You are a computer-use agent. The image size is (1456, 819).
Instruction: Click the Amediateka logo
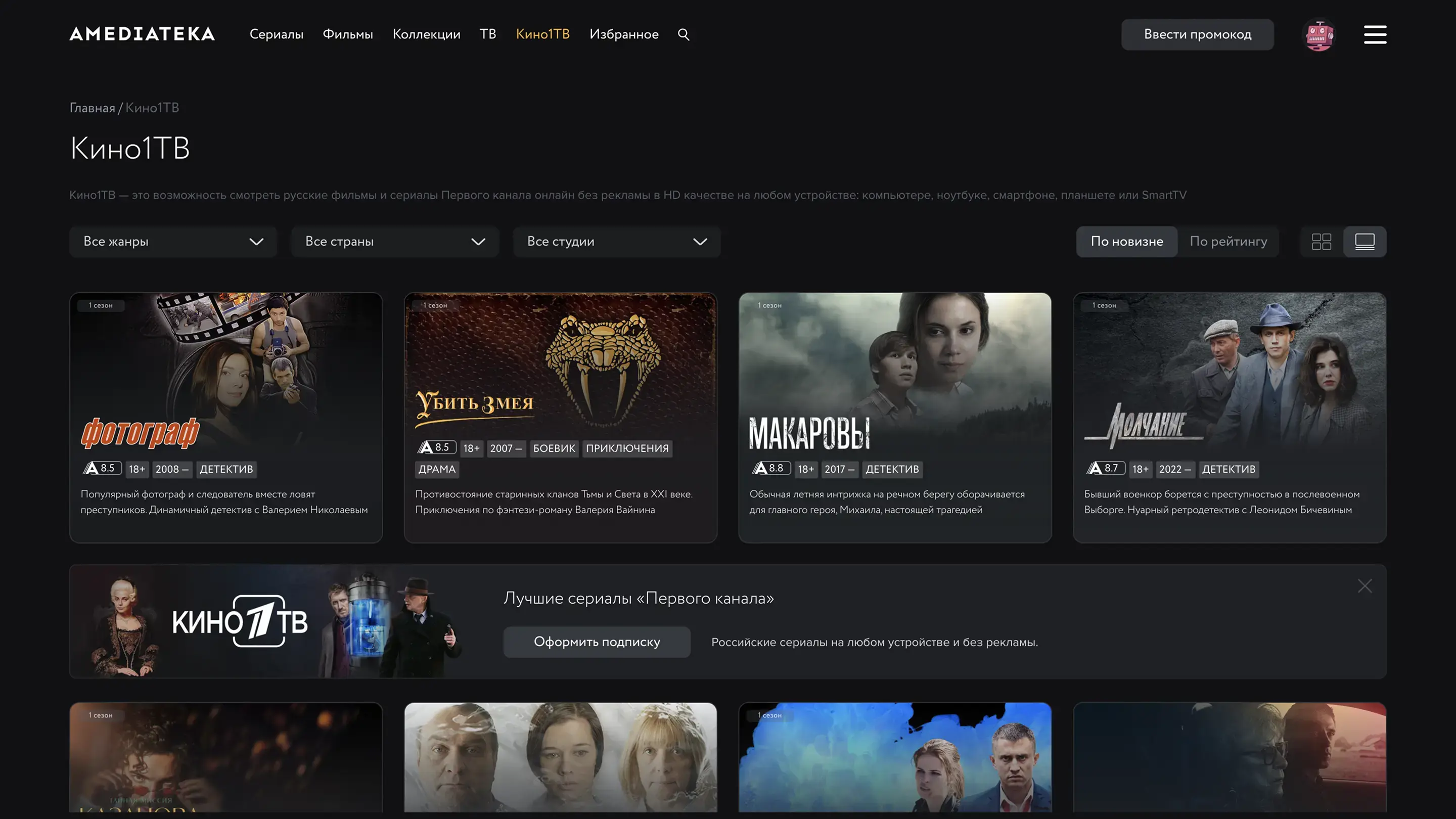pyautogui.click(x=142, y=34)
